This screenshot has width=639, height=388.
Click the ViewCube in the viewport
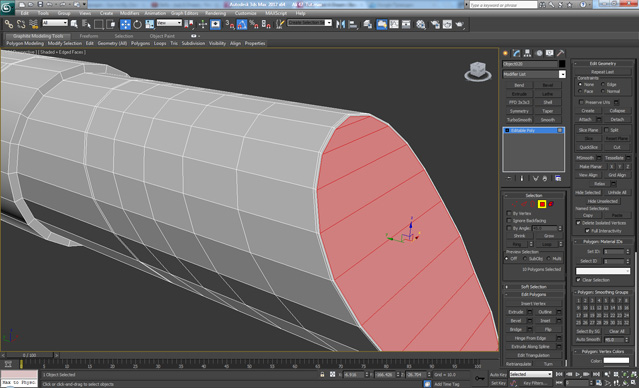(x=478, y=71)
